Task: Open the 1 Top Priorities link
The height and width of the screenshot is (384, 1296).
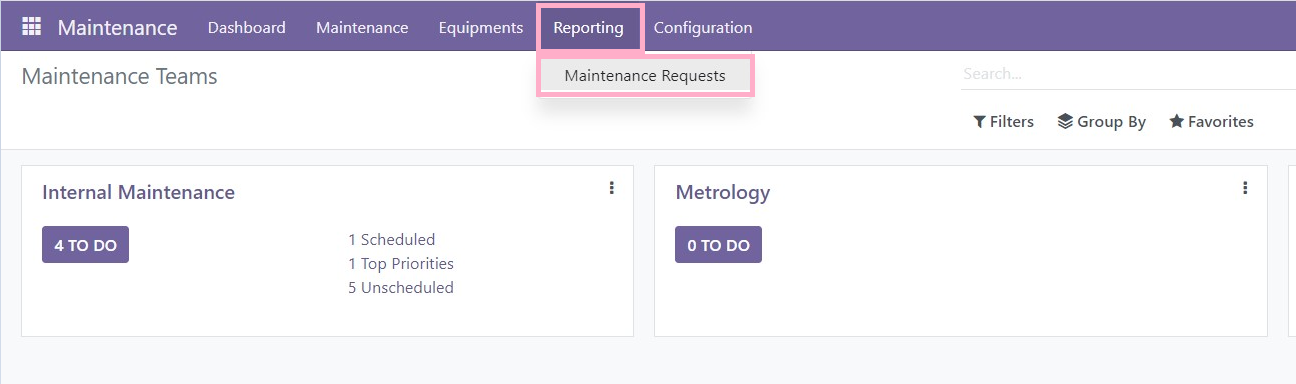Action: click(401, 264)
